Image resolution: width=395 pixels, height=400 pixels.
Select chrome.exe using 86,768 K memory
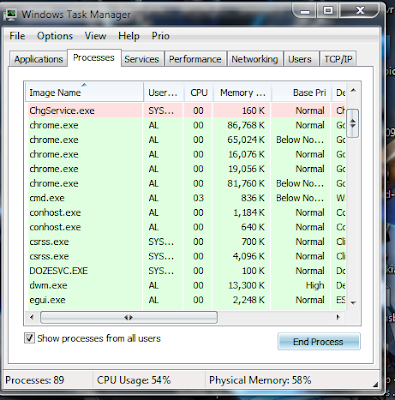pyautogui.click(x=186, y=125)
